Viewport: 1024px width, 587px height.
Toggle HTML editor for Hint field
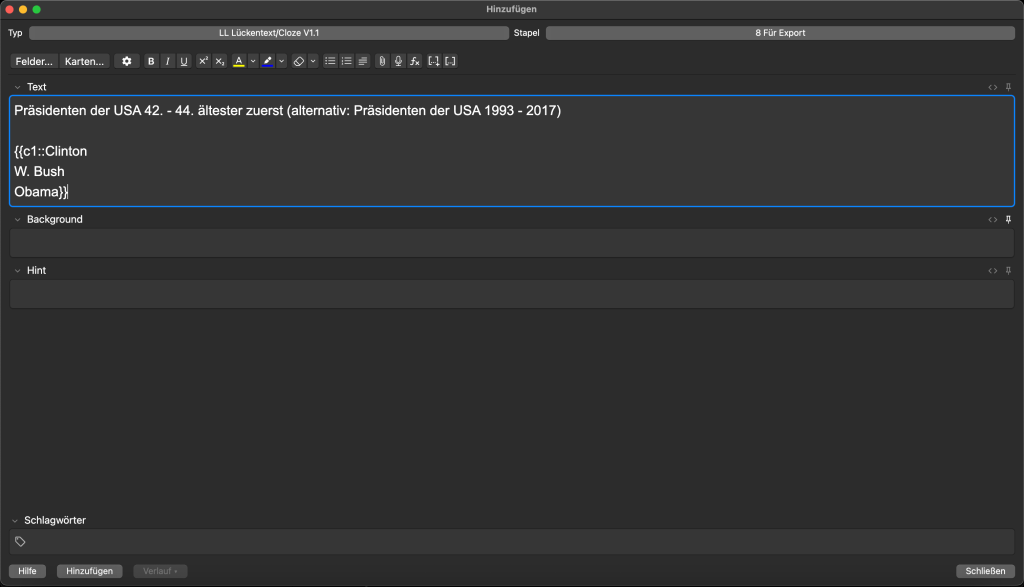992,270
